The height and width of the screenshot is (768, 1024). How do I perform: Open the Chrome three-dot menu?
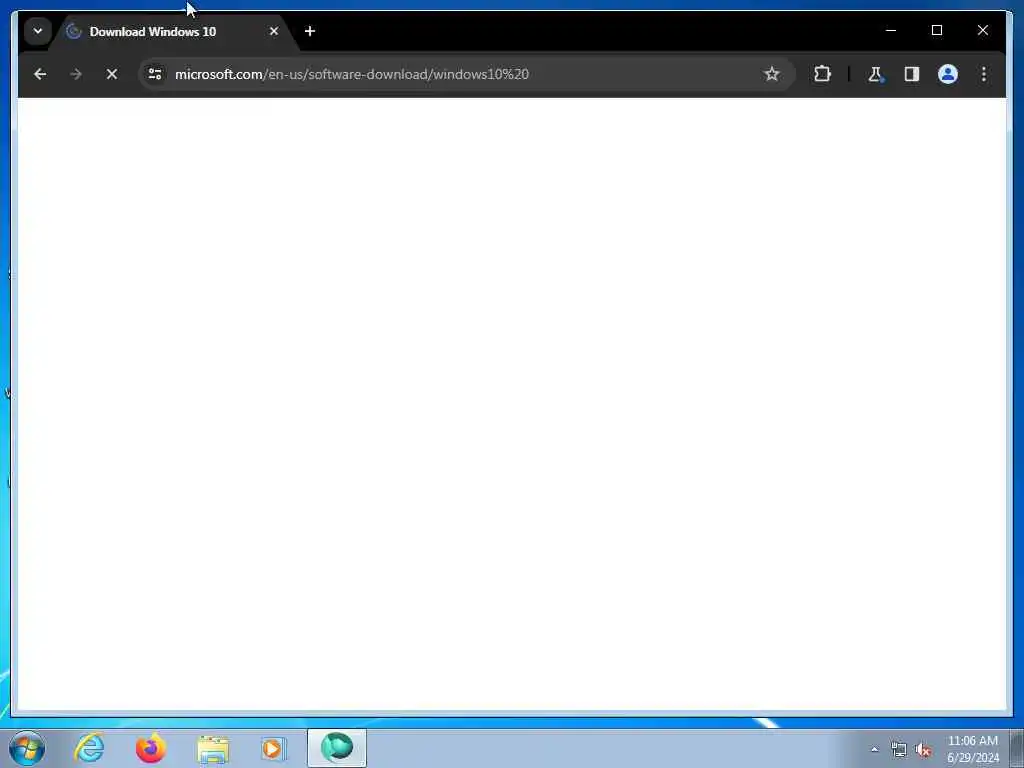tap(984, 74)
